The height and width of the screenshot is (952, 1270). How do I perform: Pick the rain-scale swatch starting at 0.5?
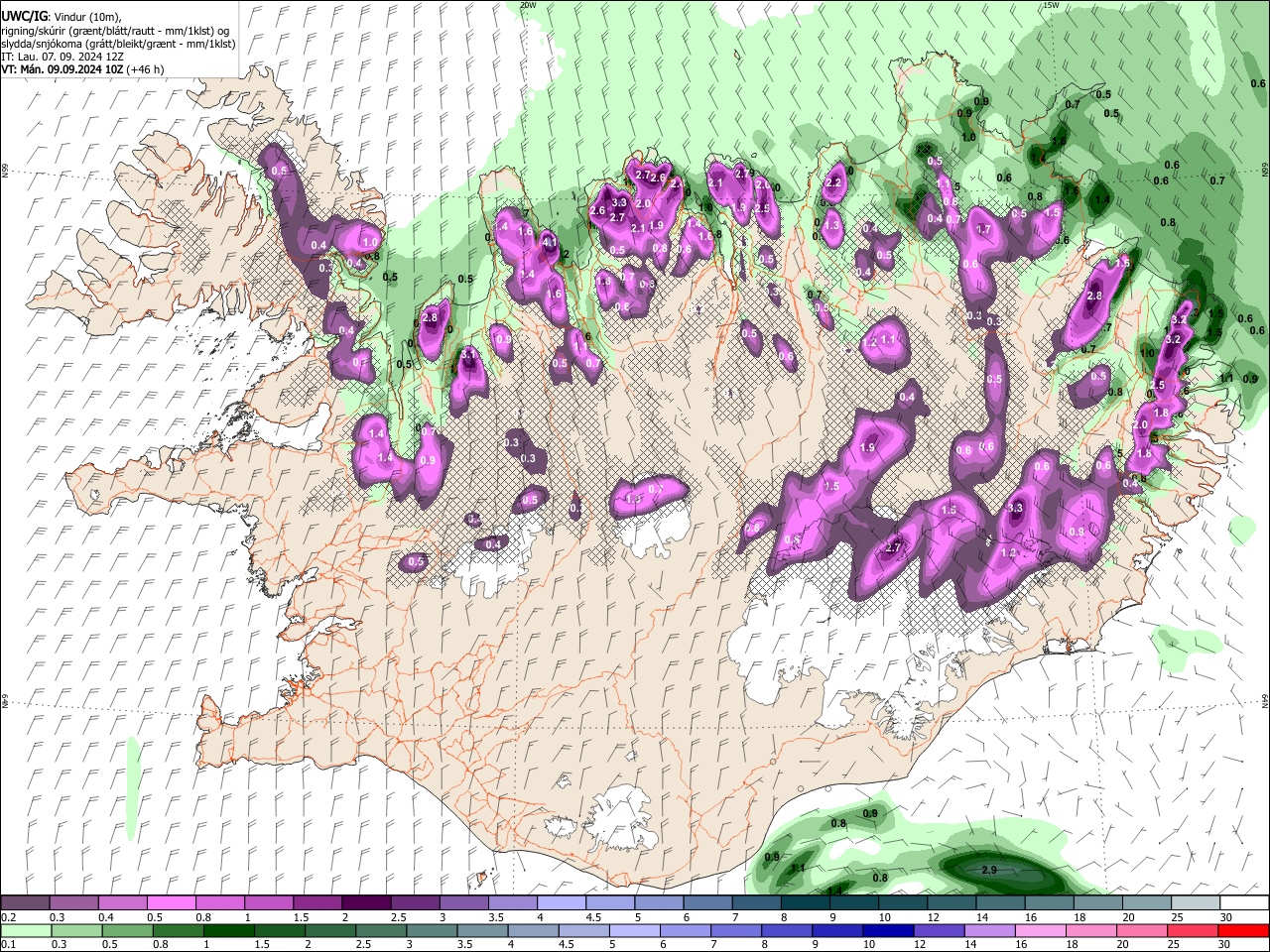point(127,930)
